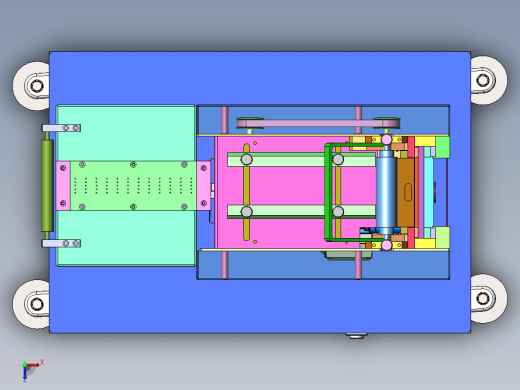Click the pink ball joint below roller
The height and width of the screenshot is (390, 520).
pos(387,245)
